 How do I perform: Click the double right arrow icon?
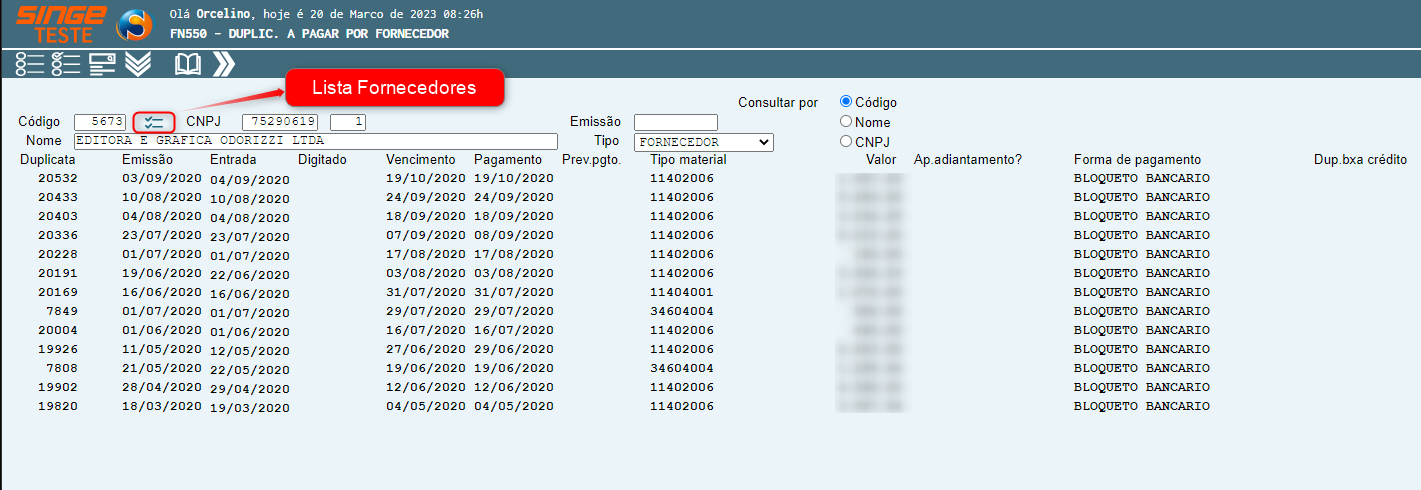(x=224, y=64)
